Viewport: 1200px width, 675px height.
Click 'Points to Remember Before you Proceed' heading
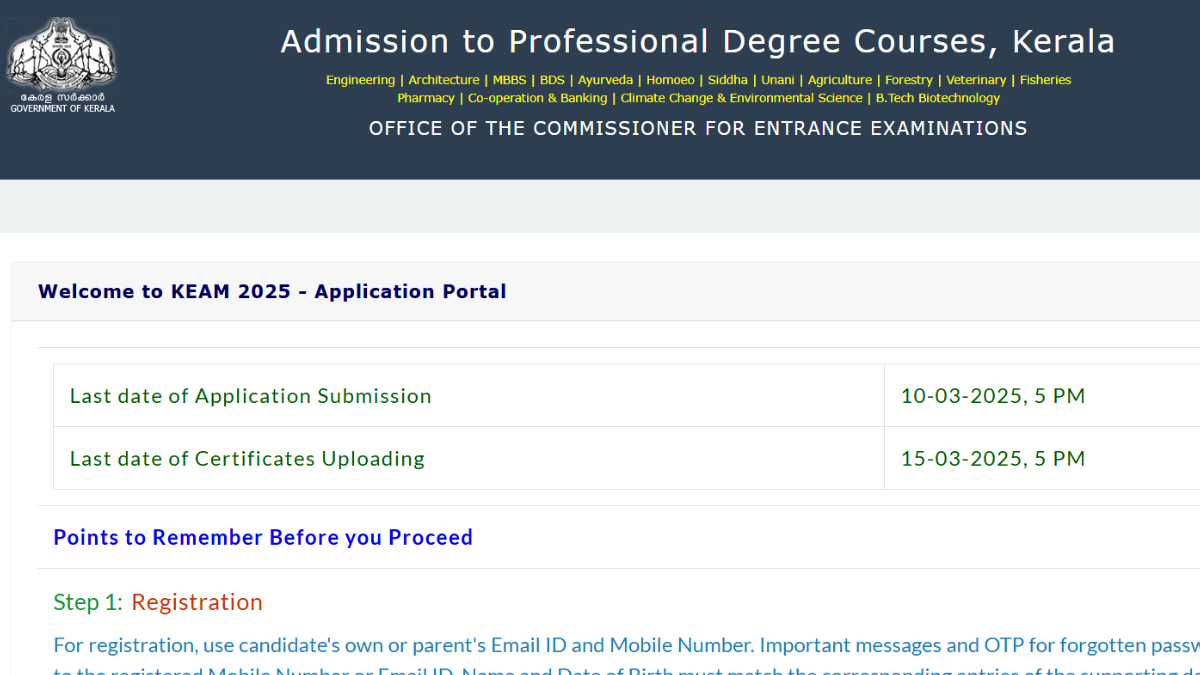[263, 538]
